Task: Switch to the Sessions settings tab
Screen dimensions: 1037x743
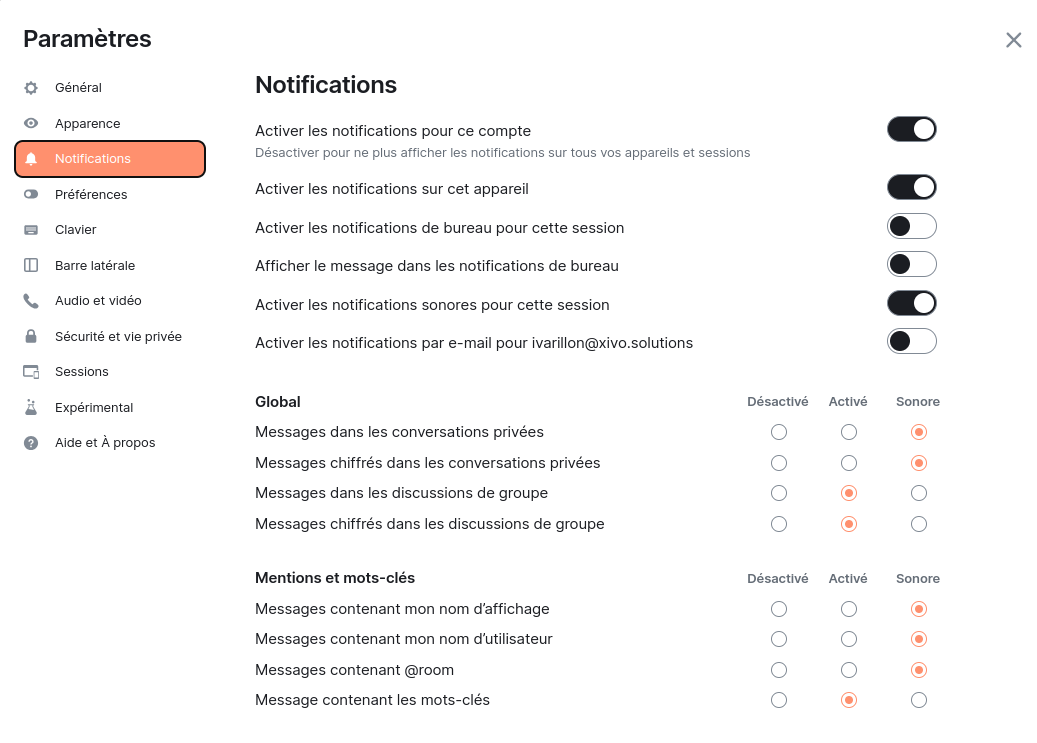Action: click(82, 372)
